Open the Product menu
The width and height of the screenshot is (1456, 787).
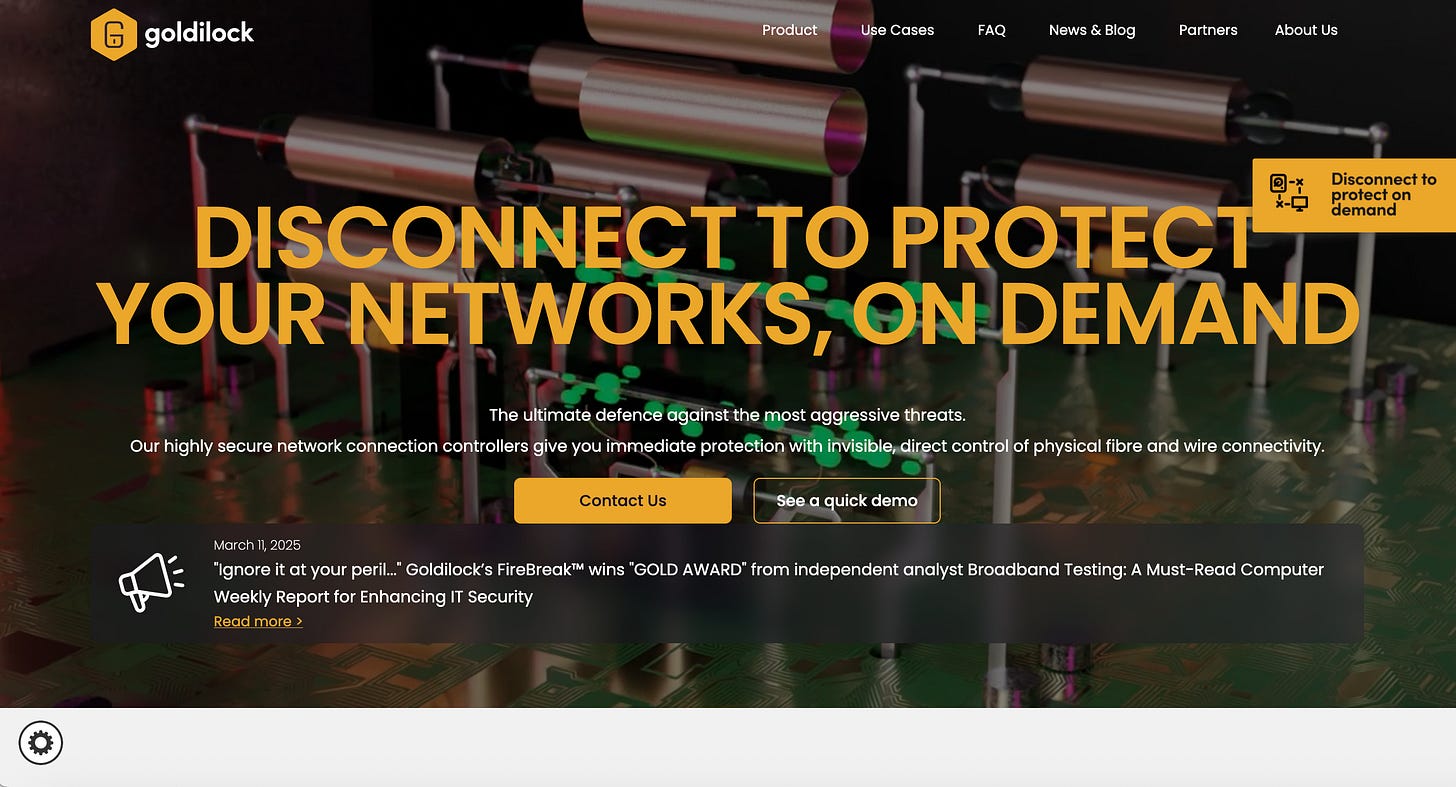pyautogui.click(x=789, y=30)
